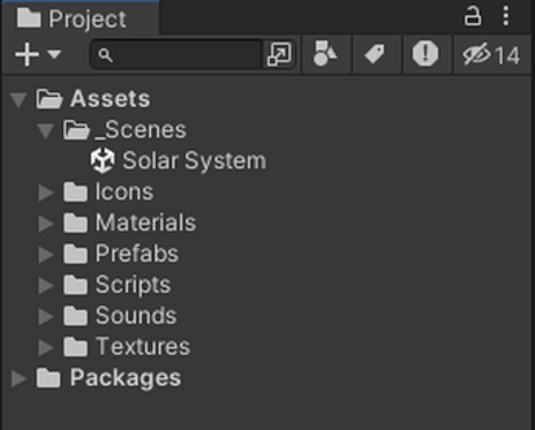The width and height of the screenshot is (535, 430).
Task: Select the Materials folder
Action: point(130,223)
